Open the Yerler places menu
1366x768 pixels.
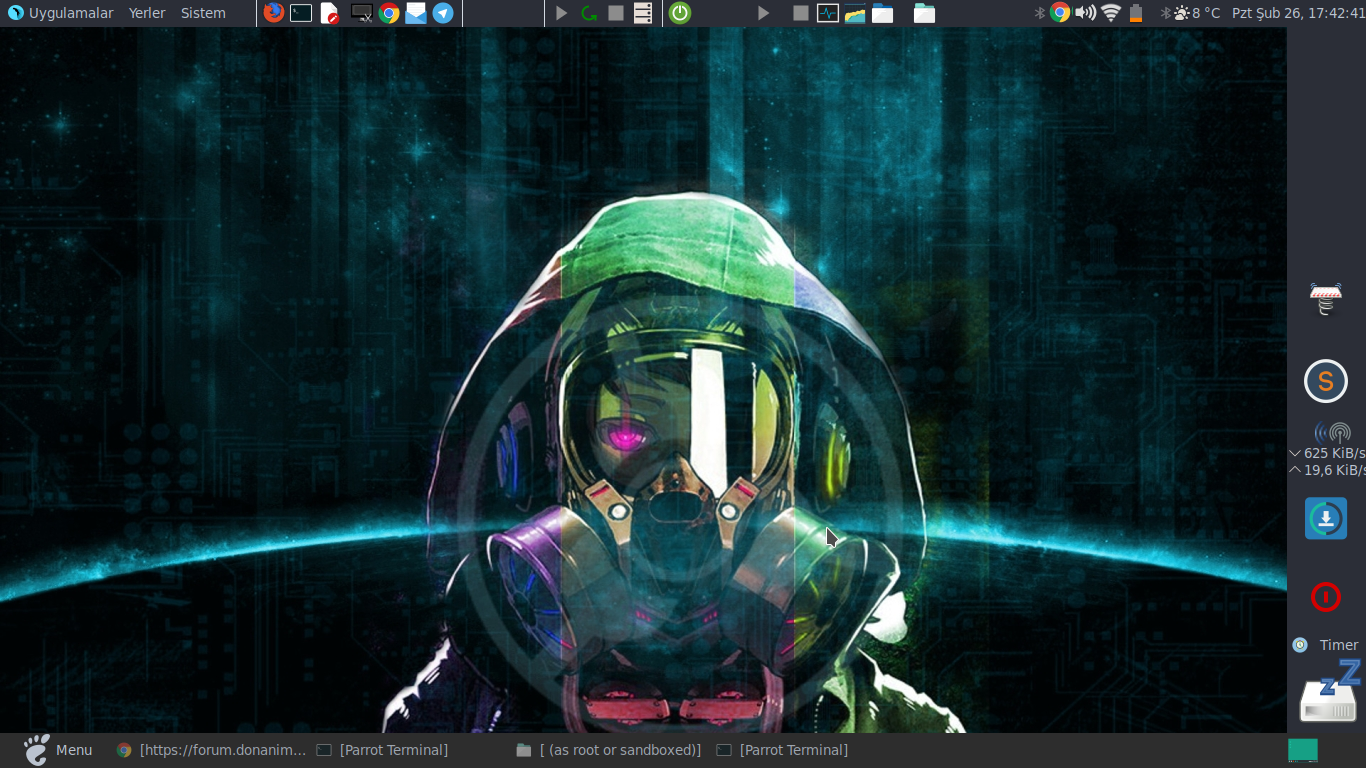(147, 13)
